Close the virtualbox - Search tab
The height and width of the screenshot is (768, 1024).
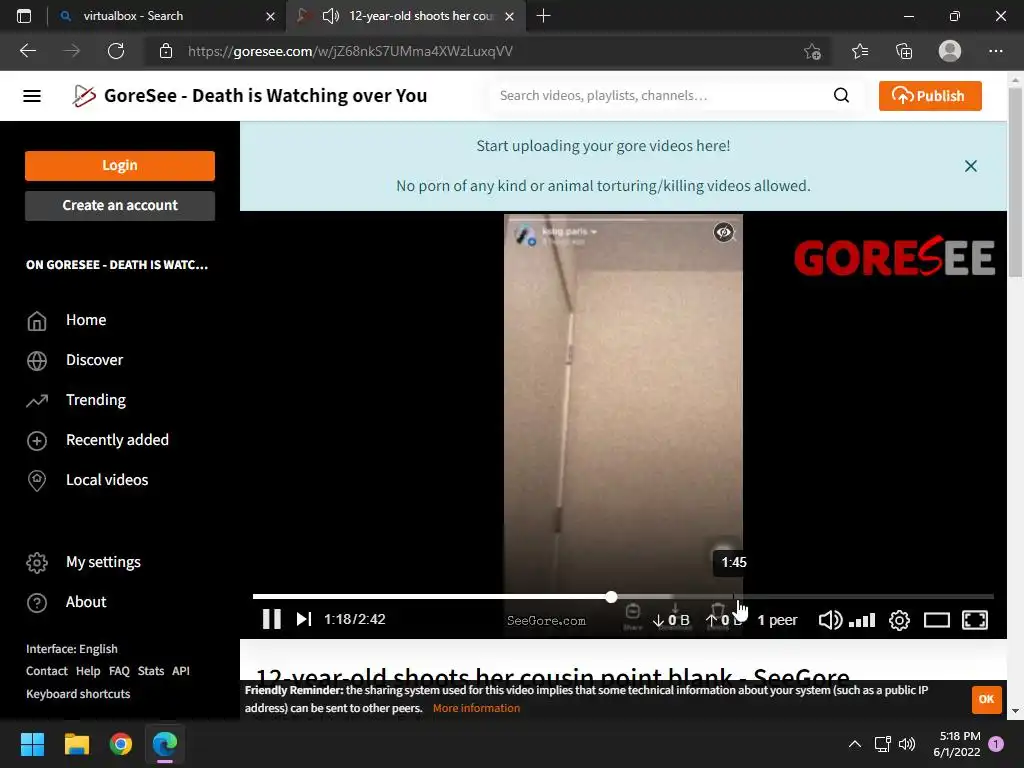pos(270,16)
